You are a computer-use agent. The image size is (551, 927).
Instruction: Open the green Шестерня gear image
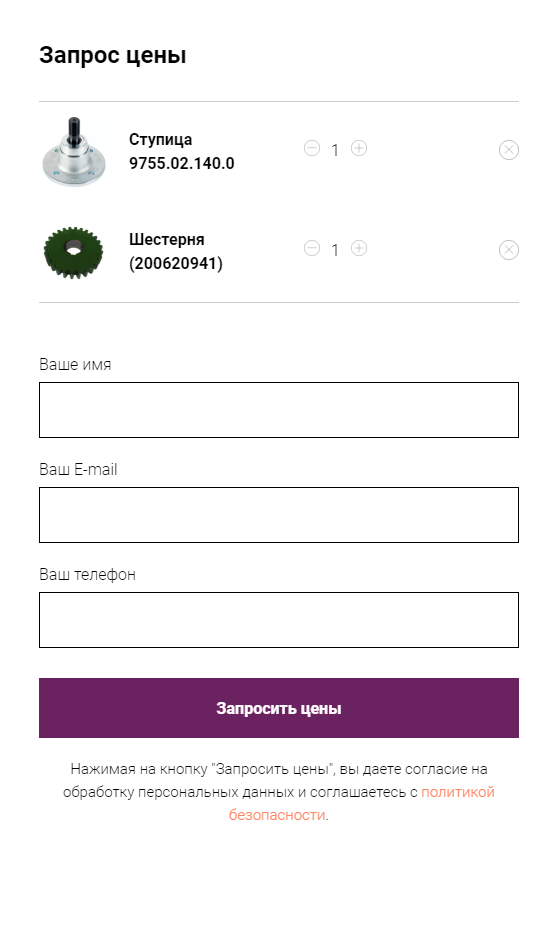tap(73, 251)
